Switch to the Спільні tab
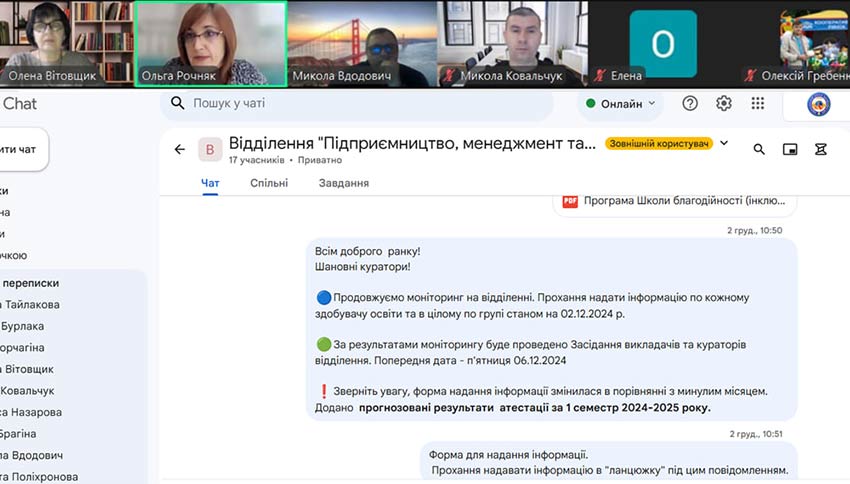The image size is (850, 484). click(269, 183)
